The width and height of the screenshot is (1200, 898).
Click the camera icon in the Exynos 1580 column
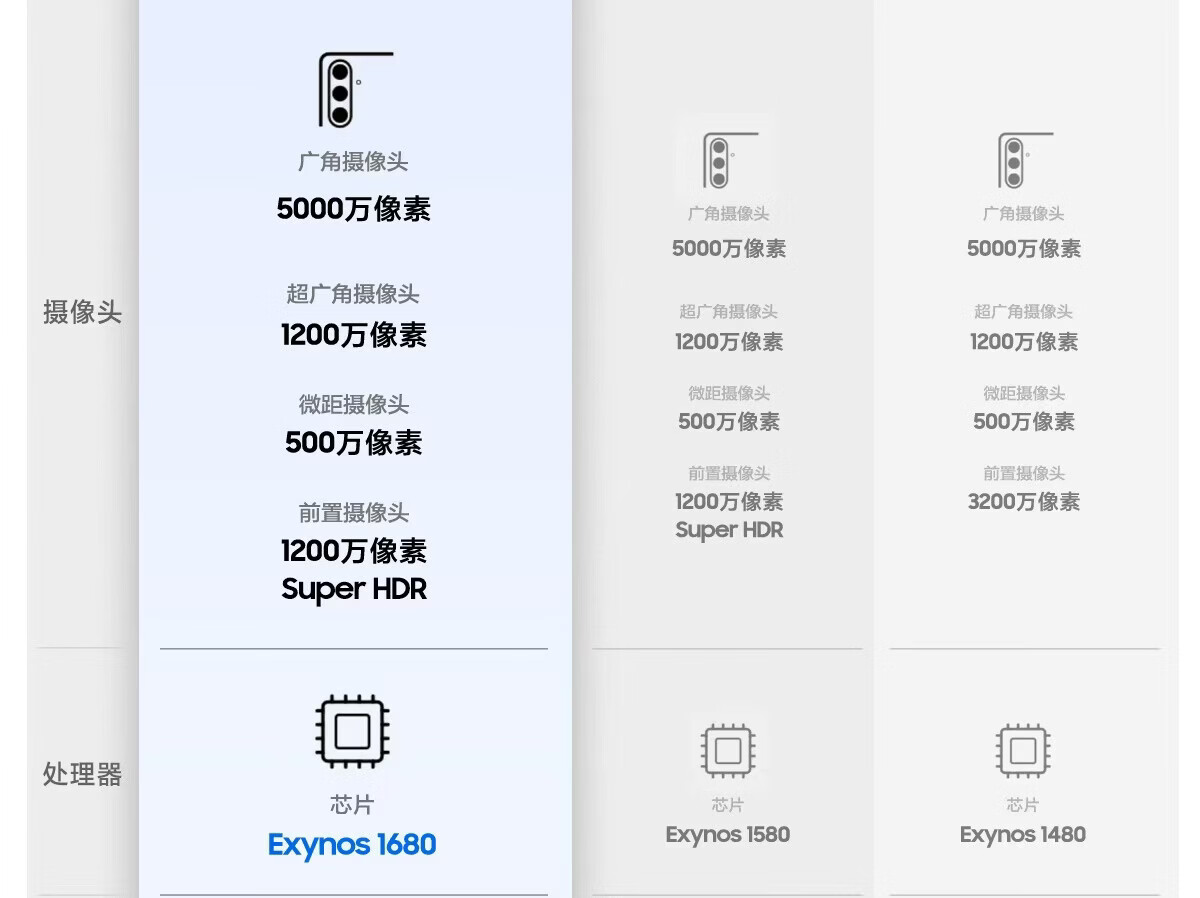point(729,160)
